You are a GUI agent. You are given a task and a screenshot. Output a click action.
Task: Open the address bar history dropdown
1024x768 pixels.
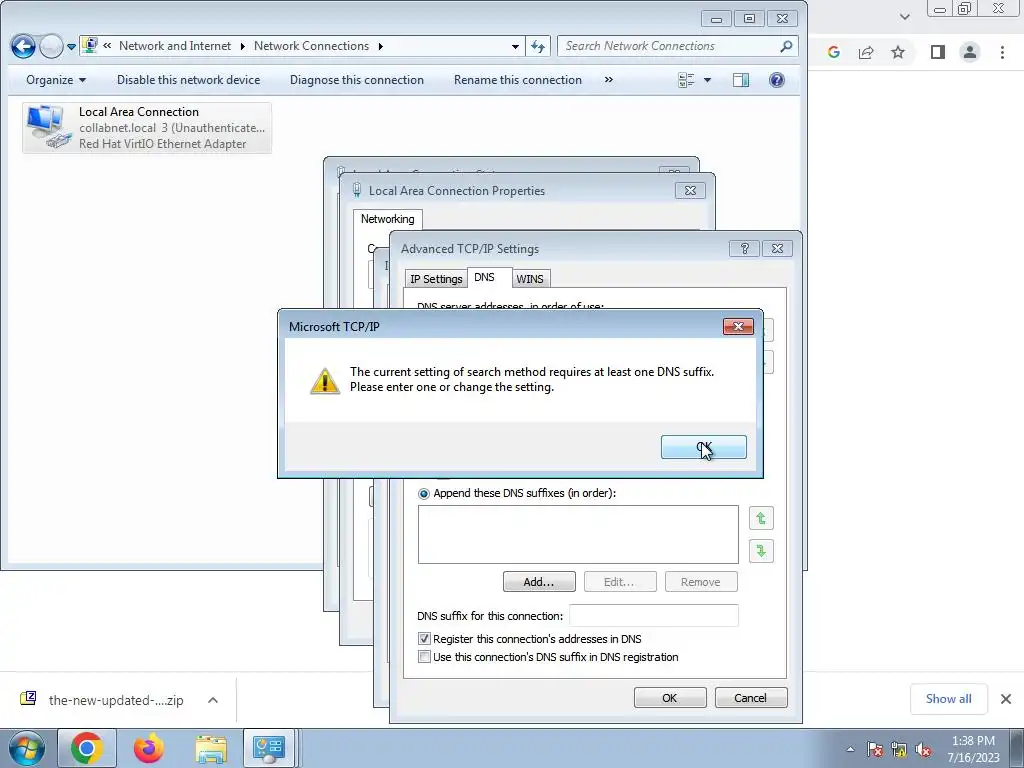[515, 46]
